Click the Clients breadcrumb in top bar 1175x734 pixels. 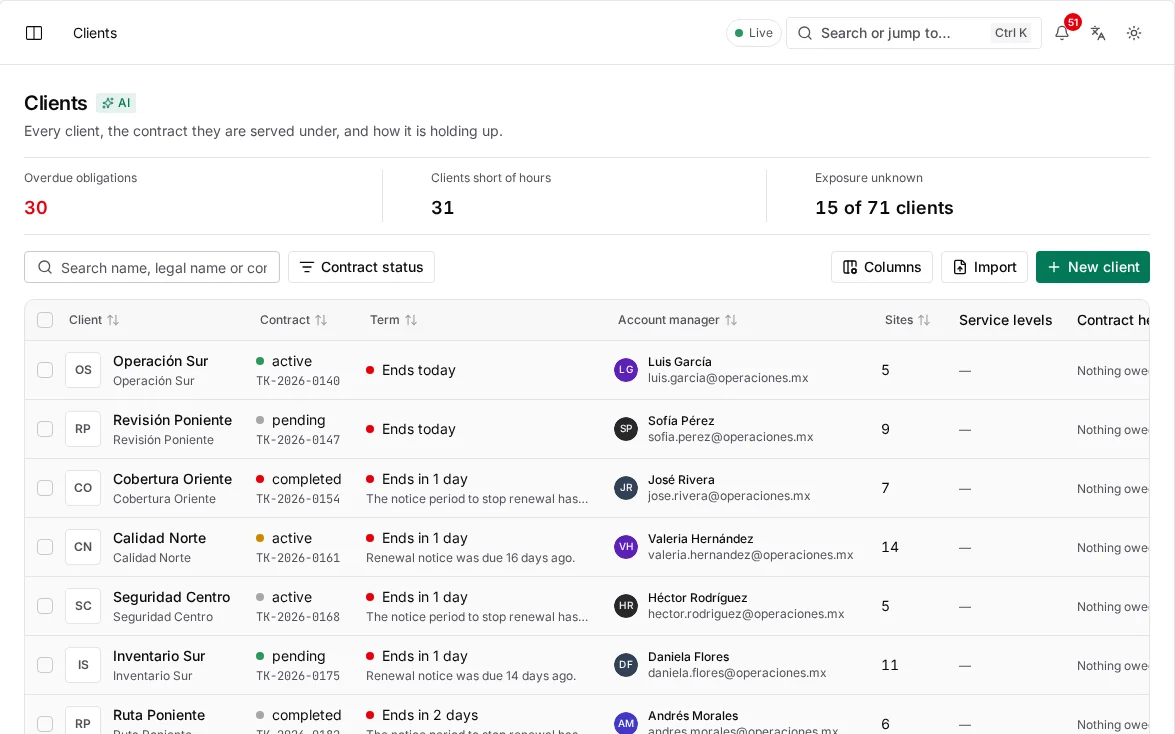tap(95, 33)
